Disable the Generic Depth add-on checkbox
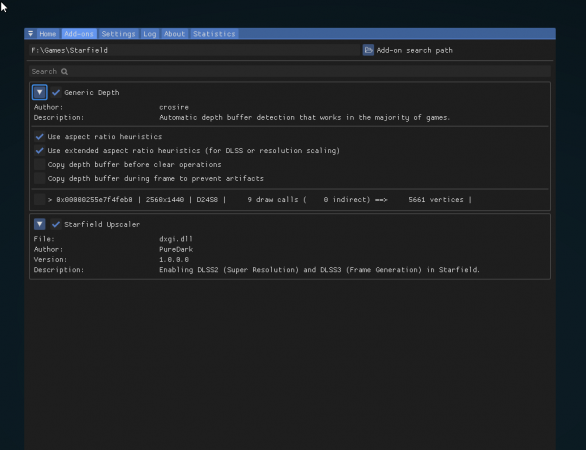The height and width of the screenshot is (450, 586). tap(56, 92)
